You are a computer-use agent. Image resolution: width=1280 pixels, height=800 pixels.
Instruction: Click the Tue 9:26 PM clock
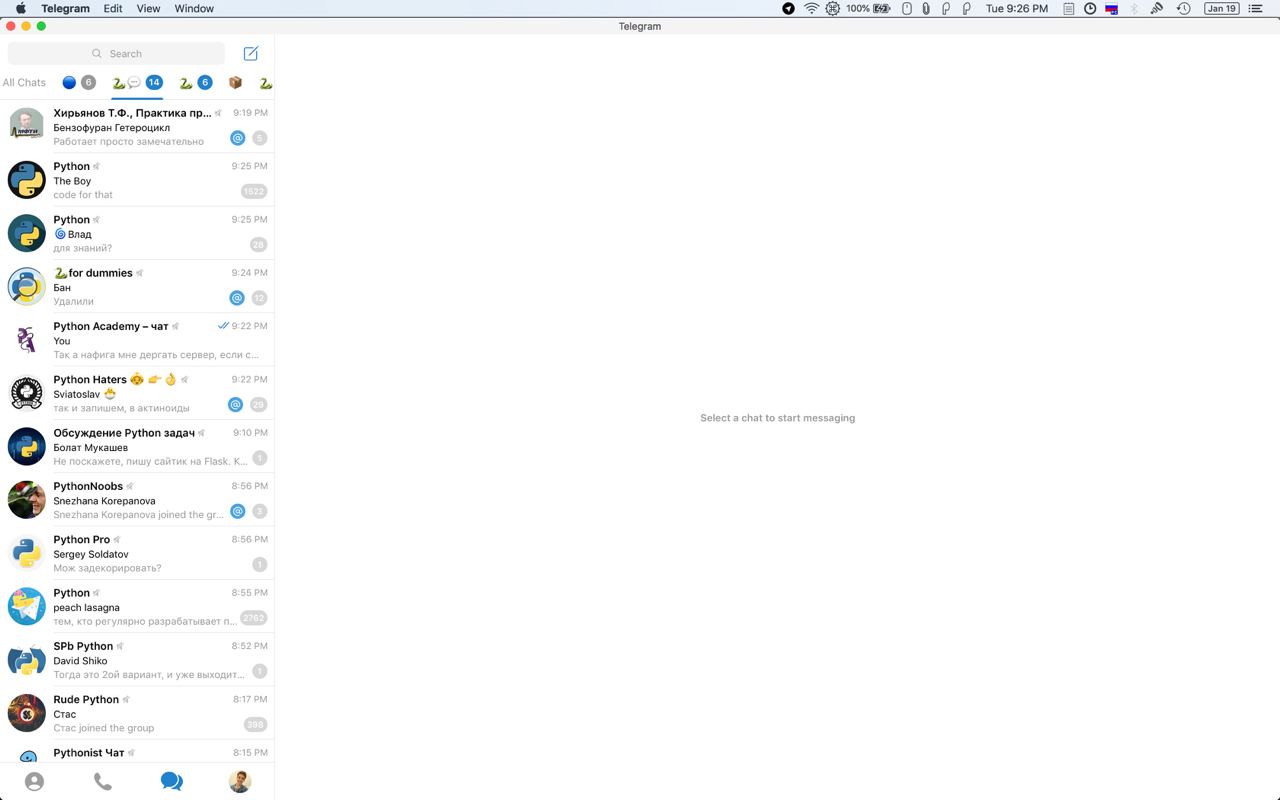pos(1017,8)
